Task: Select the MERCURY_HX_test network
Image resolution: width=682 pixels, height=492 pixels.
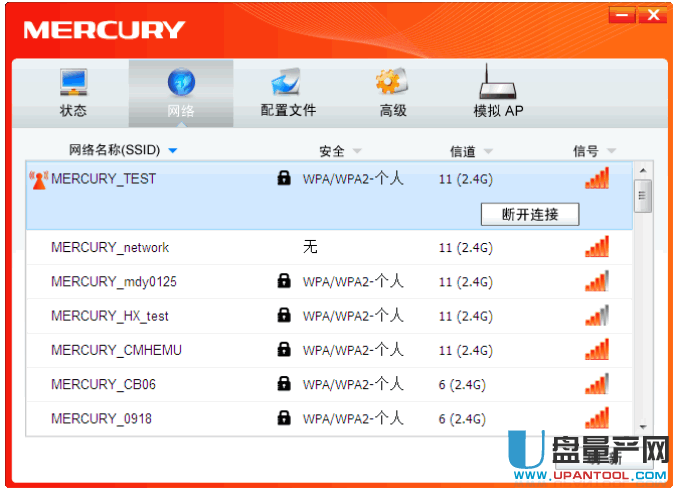Action: tap(110, 316)
